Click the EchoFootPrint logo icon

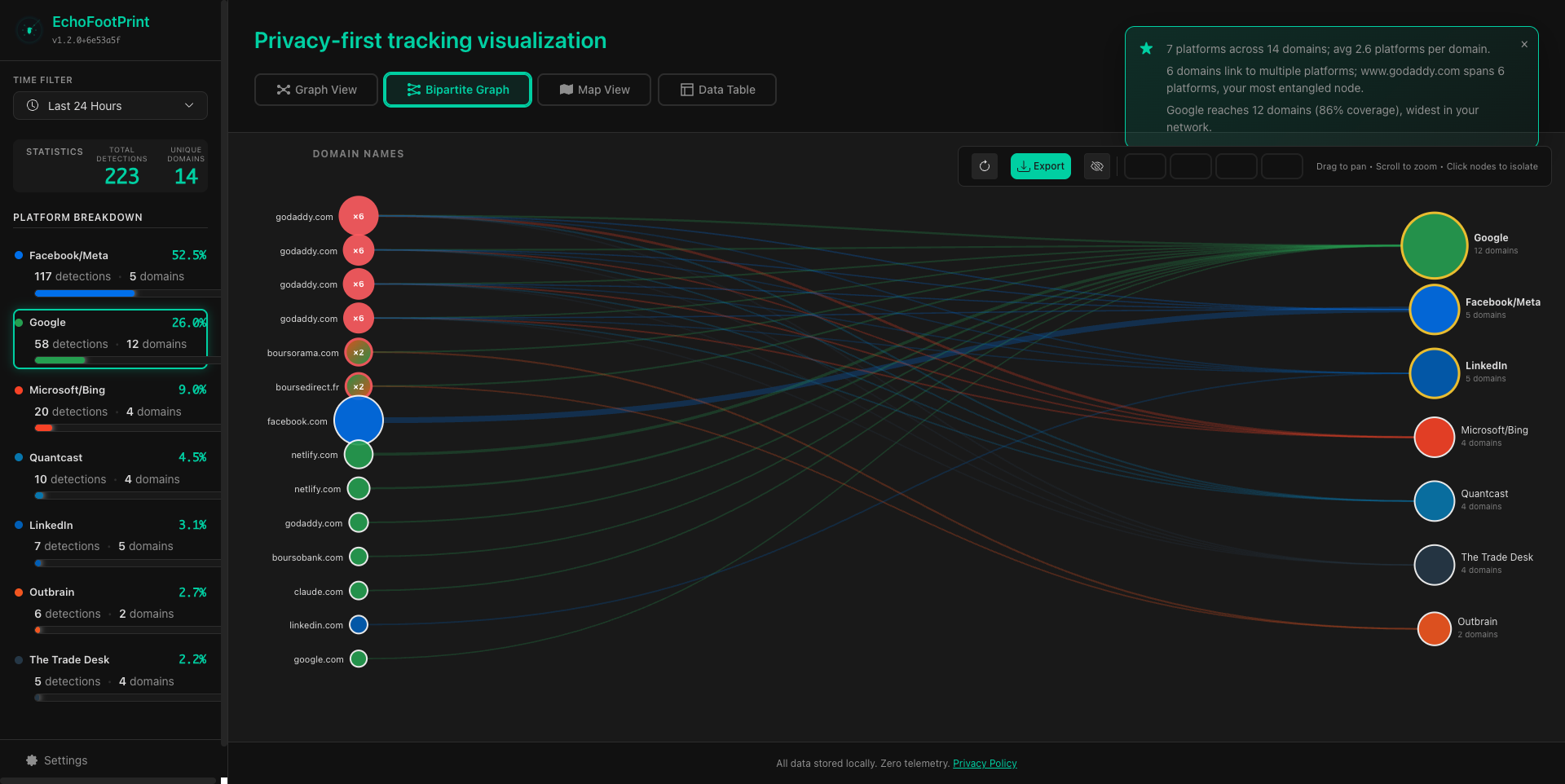[29, 29]
